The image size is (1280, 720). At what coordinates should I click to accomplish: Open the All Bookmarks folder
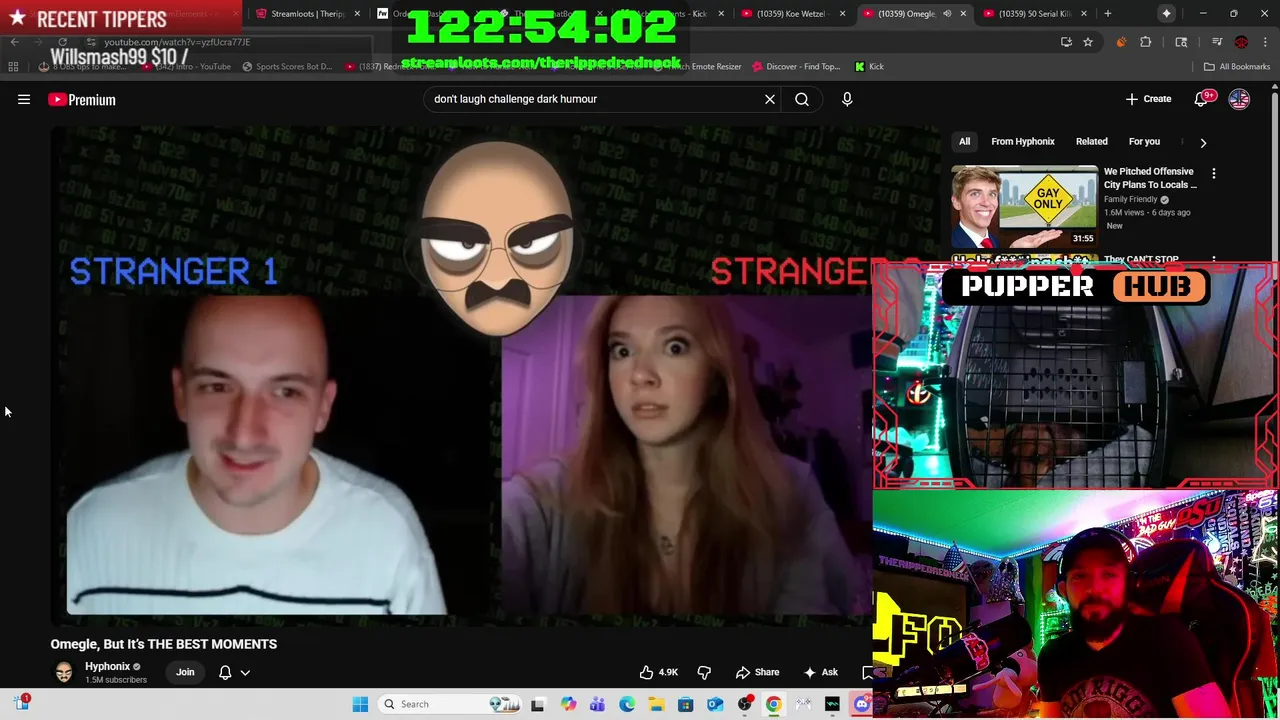tap(1237, 66)
